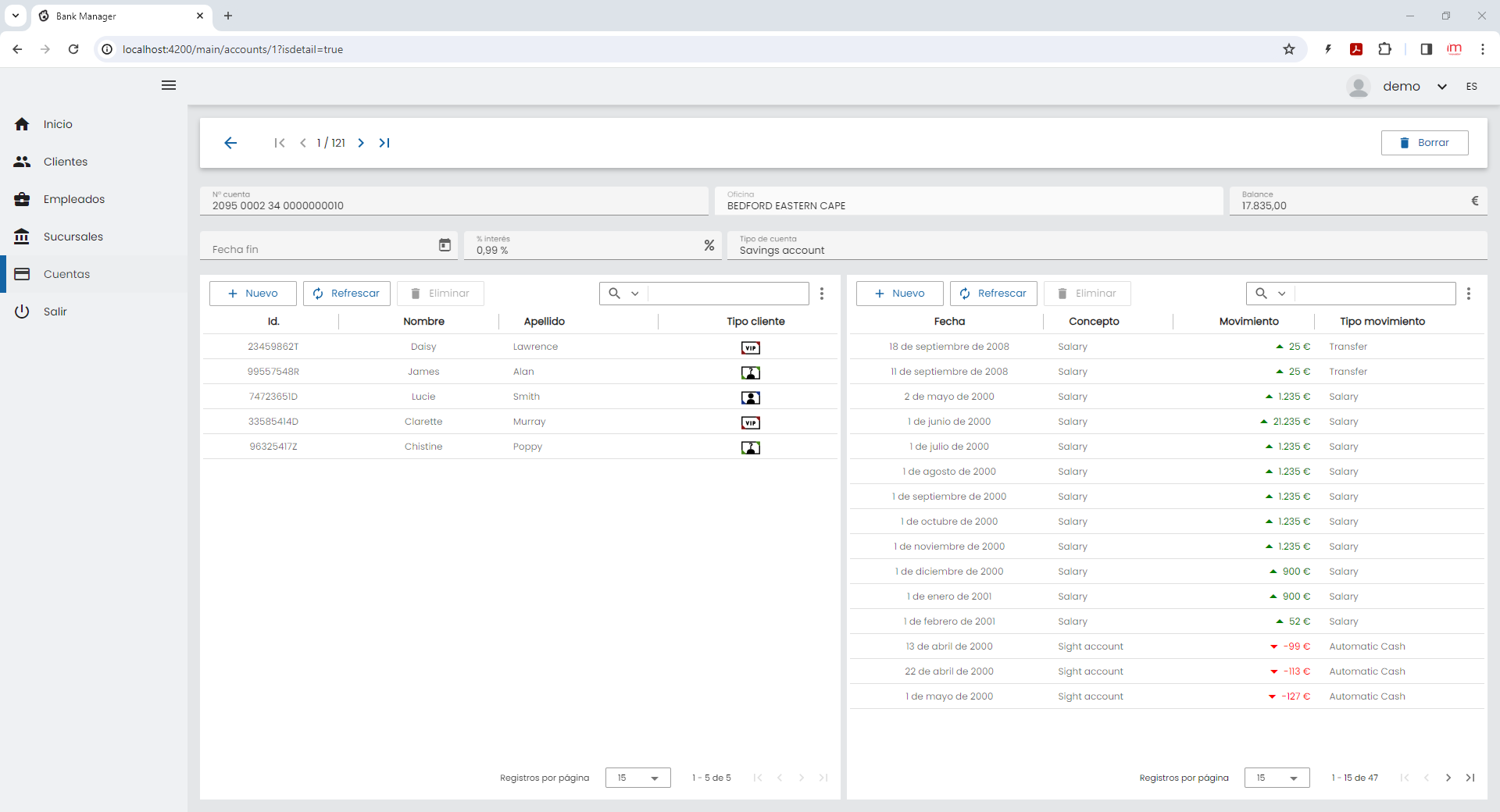Select the -127 € movement amount
This screenshot has height=812, width=1500.
coord(1295,696)
